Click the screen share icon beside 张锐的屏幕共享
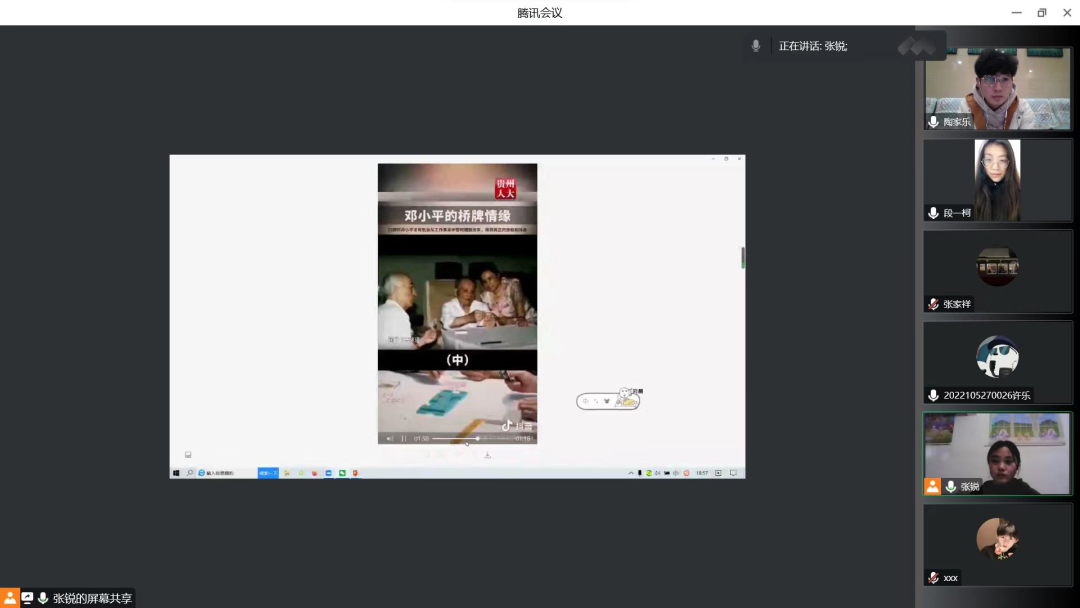Screen dimensions: 1080x608 tap(27, 598)
